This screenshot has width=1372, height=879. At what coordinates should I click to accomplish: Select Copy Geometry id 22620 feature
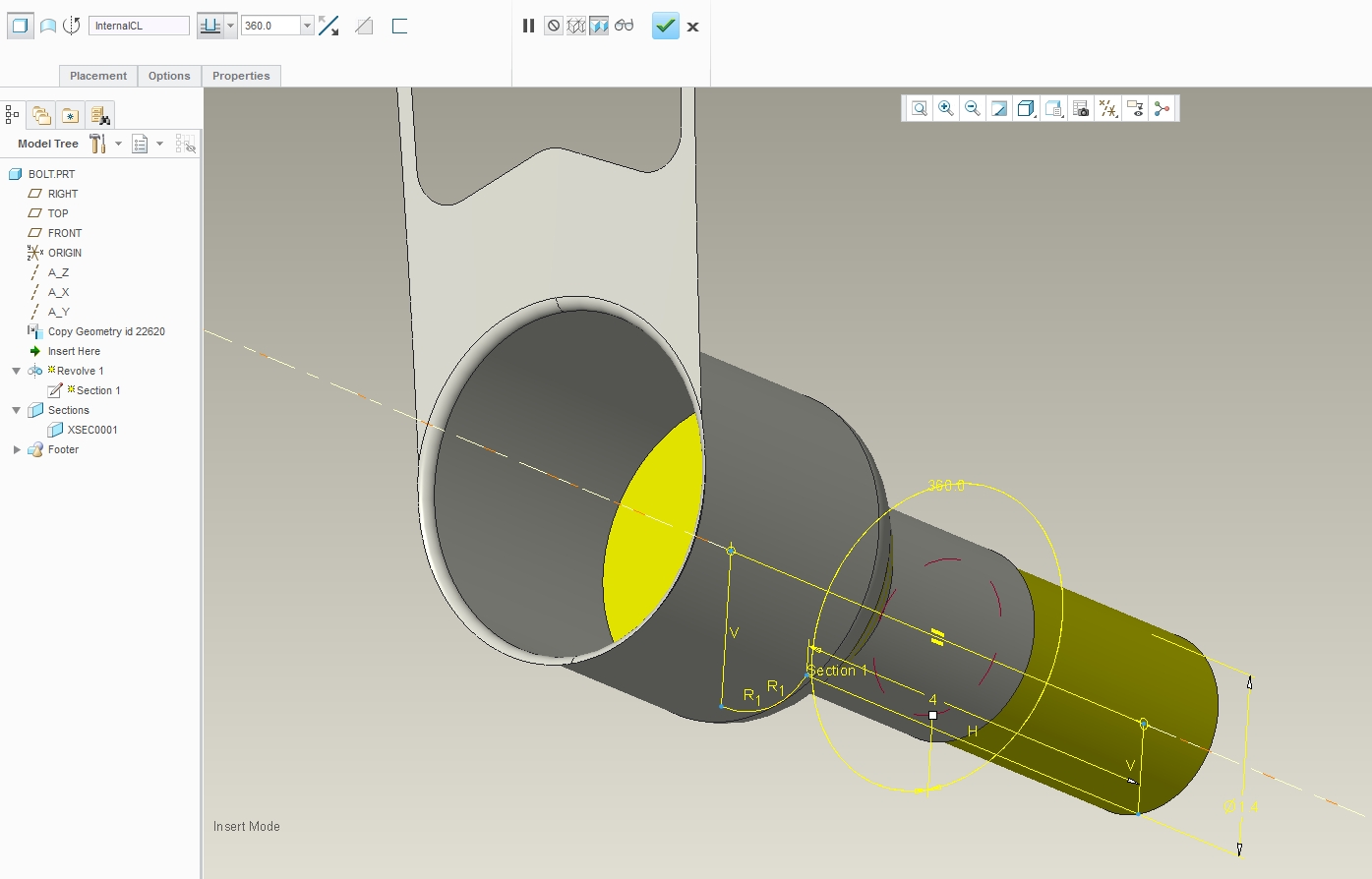click(x=106, y=331)
